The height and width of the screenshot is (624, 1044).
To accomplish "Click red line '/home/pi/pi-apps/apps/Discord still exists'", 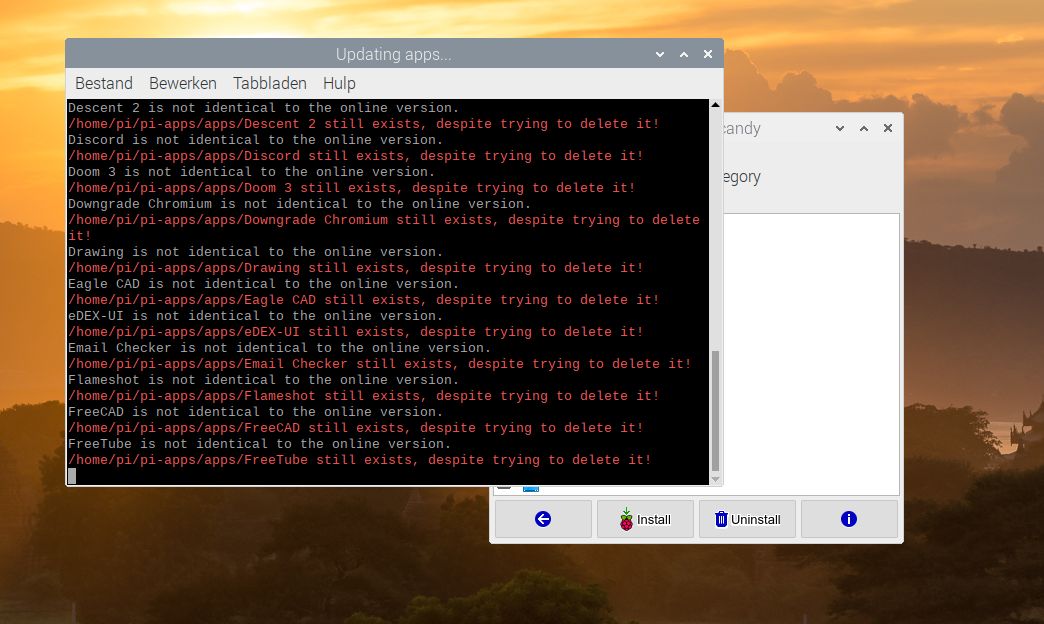I will coord(356,156).
